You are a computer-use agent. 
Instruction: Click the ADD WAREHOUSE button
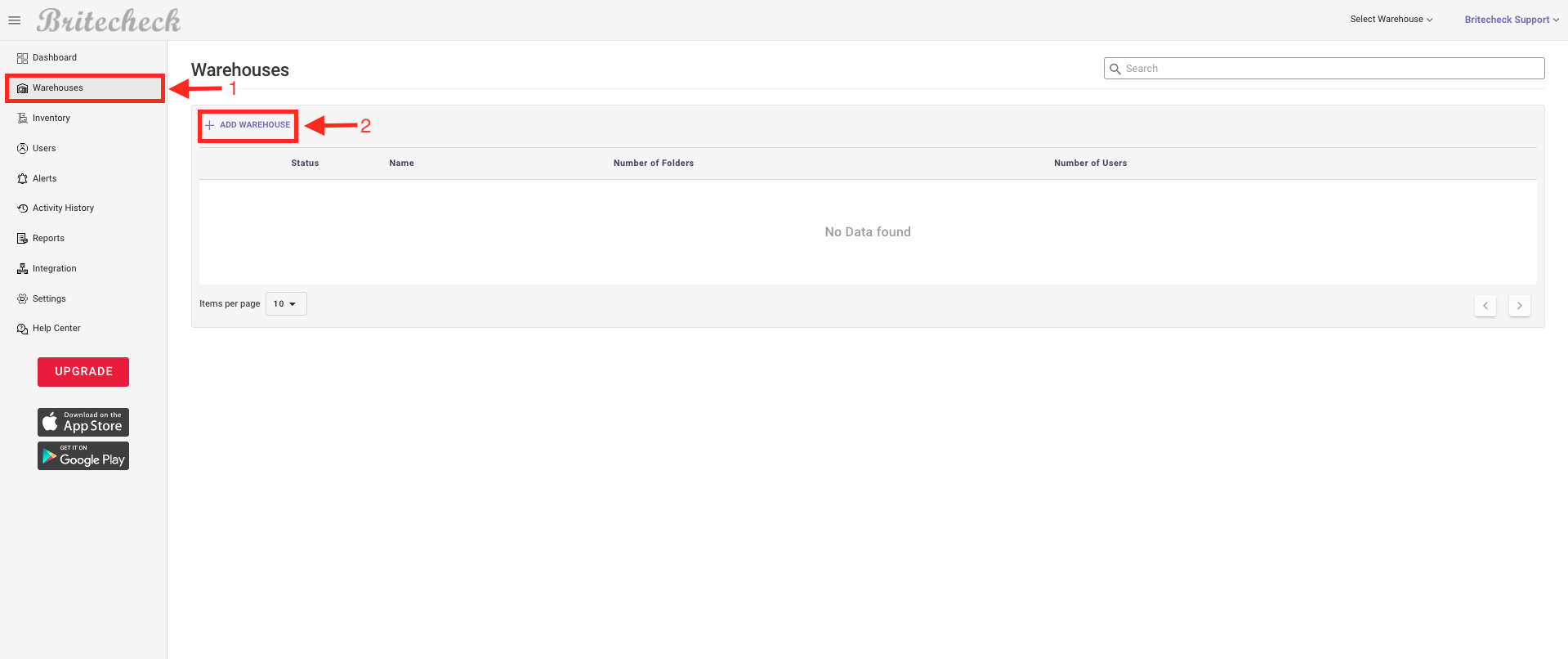click(x=248, y=125)
